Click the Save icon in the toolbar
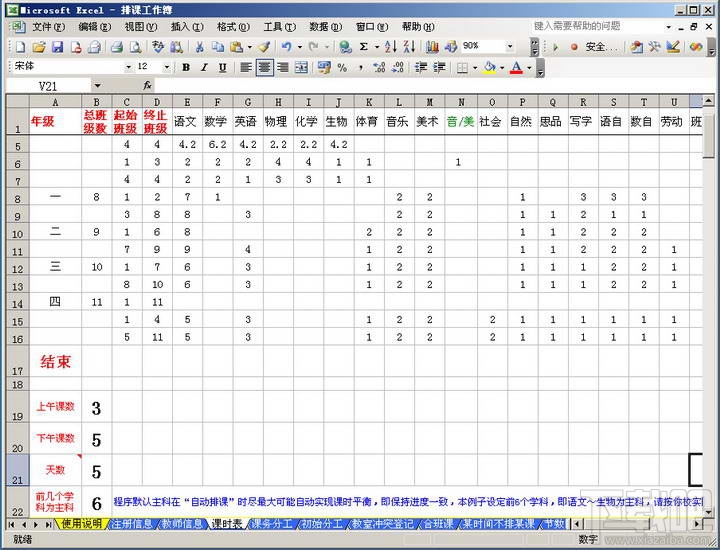The width and height of the screenshot is (720, 550). point(57,47)
